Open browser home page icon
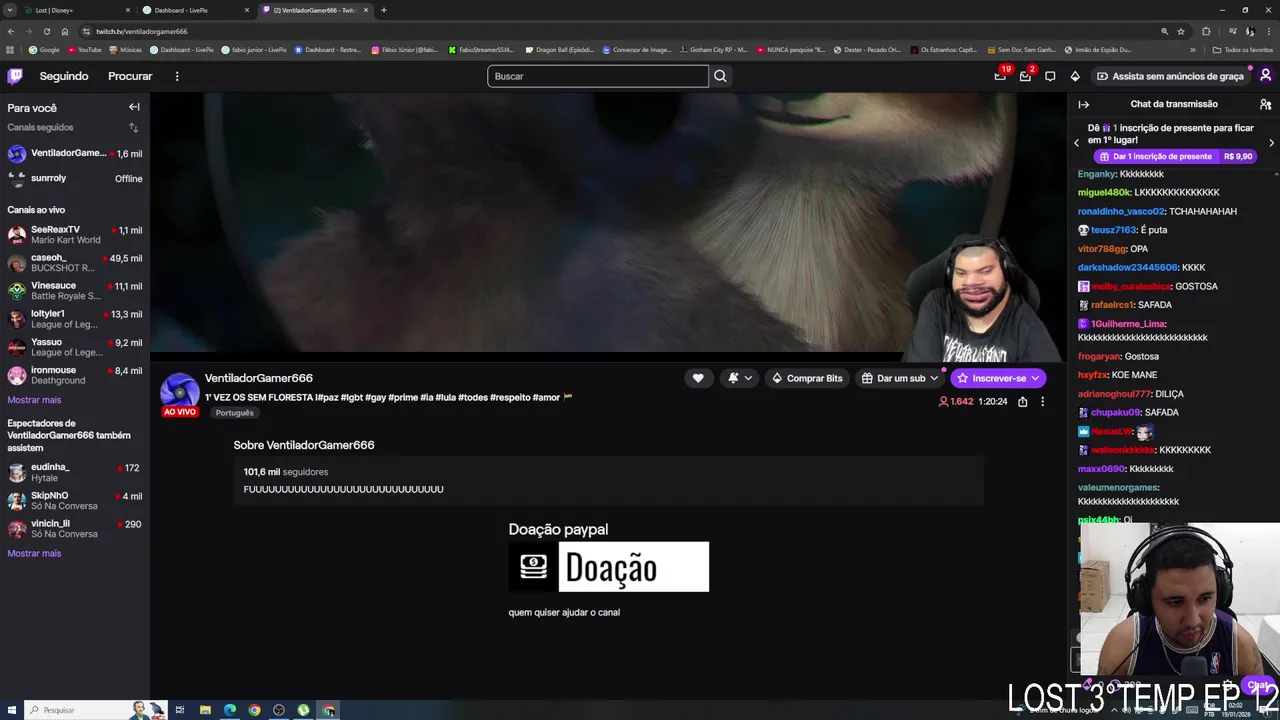1280x720 pixels. (67, 31)
